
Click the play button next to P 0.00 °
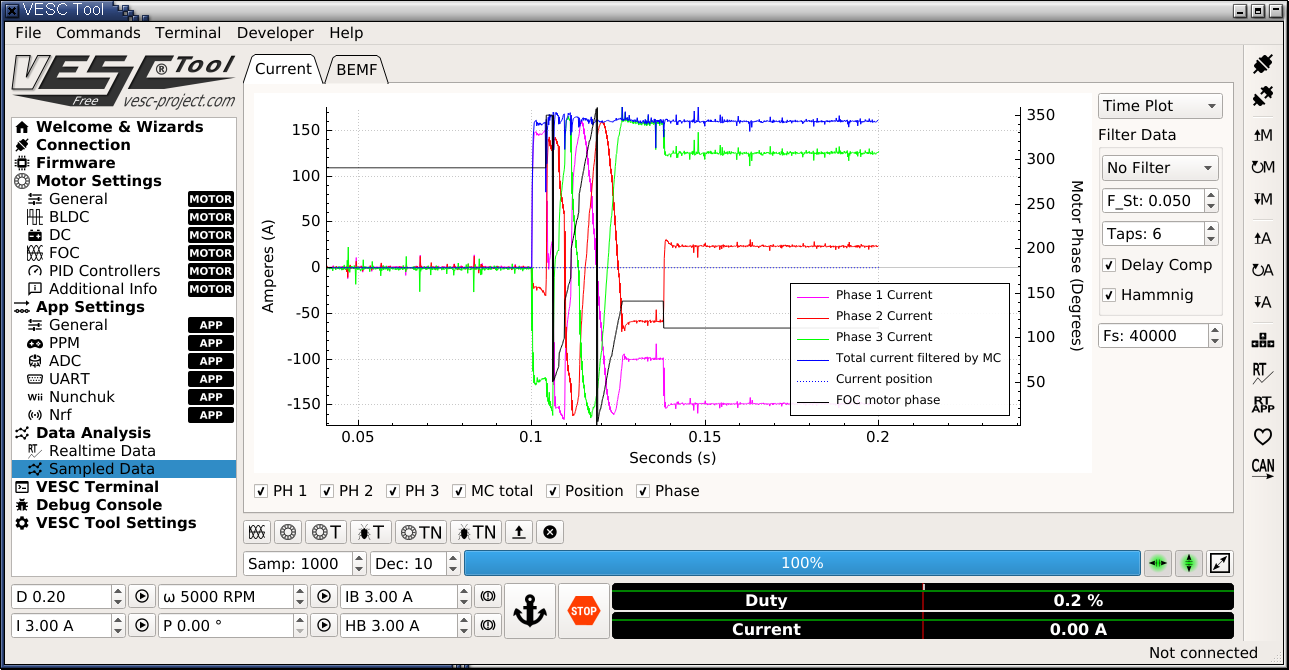pos(324,626)
